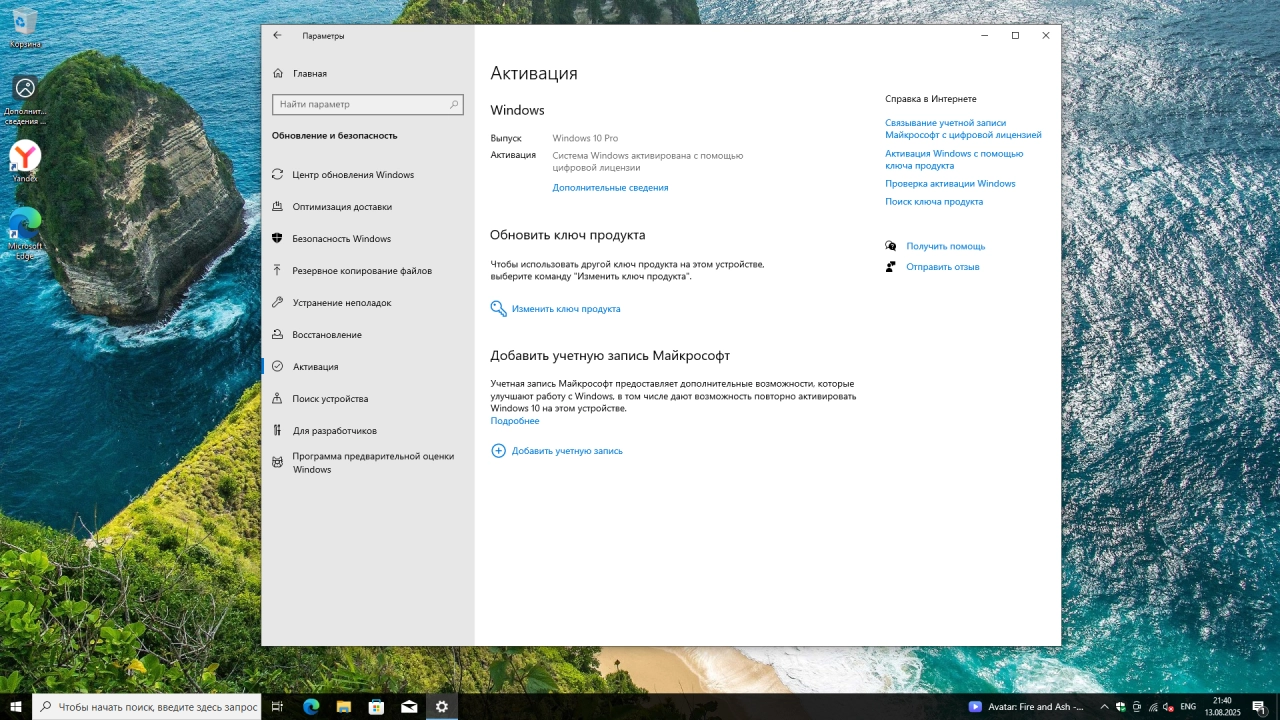Open Корзина recycle bin on desktop
This screenshot has height=720, width=1280.
pyautogui.click(x=25, y=28)
